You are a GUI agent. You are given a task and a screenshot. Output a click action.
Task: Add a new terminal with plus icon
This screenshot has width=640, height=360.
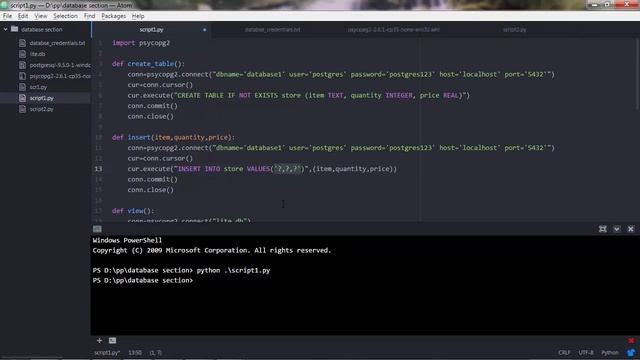[x=99, y=340]
